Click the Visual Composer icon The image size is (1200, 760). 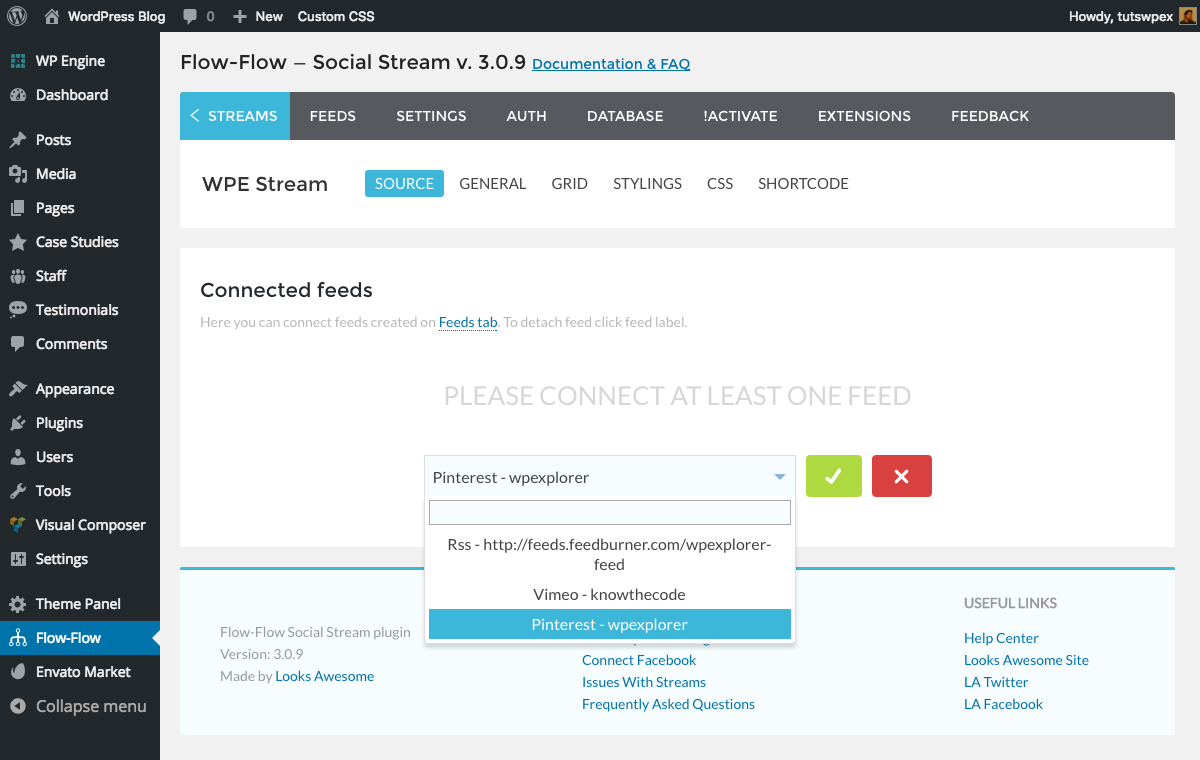coord(17,525)
